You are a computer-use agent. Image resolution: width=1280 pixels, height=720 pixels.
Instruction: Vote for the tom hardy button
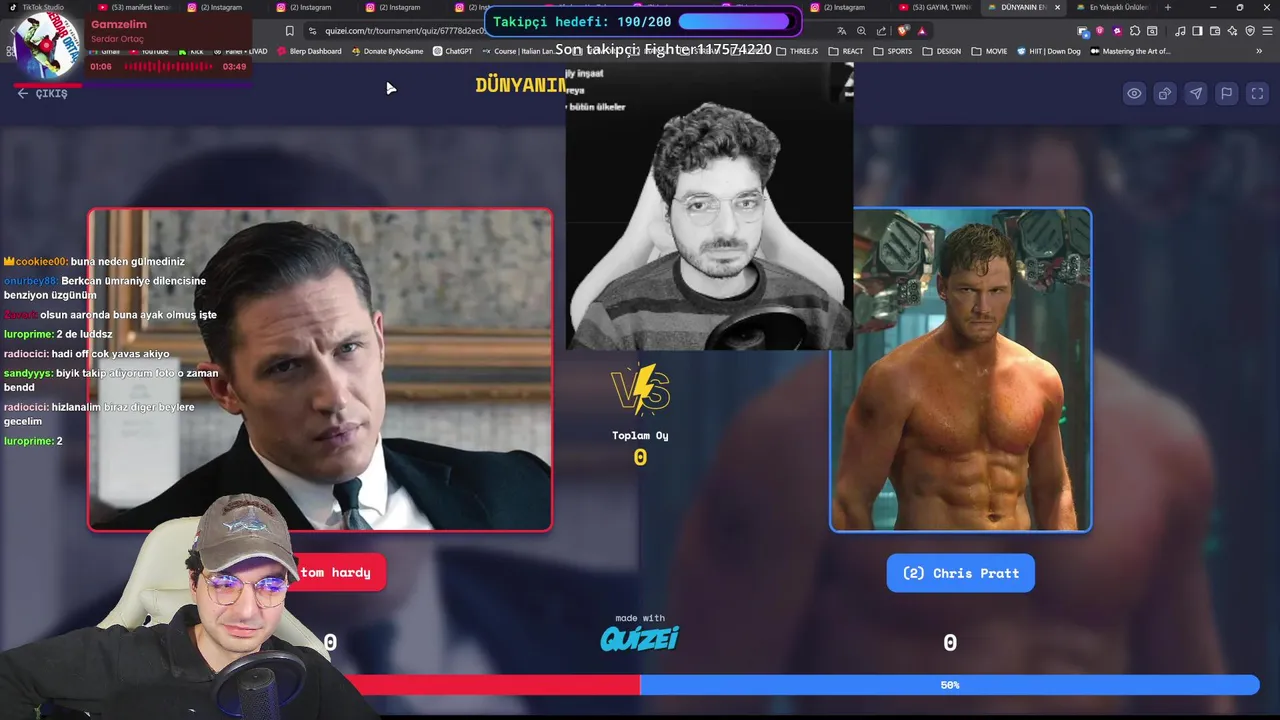click(x=337, y=572)
